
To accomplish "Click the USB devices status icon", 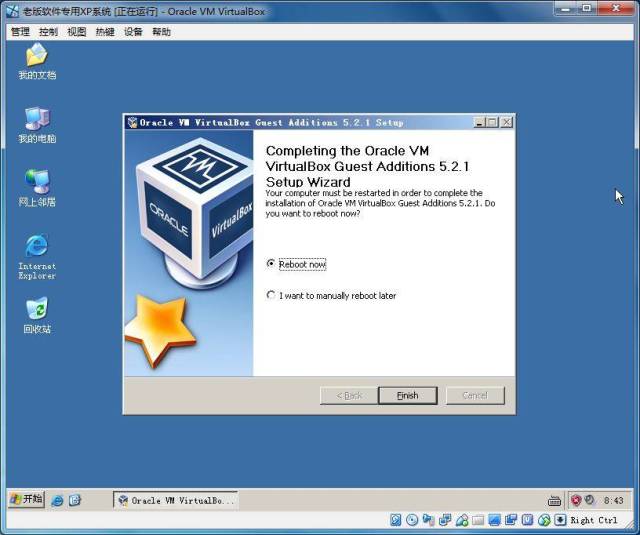I will [462, 519].
